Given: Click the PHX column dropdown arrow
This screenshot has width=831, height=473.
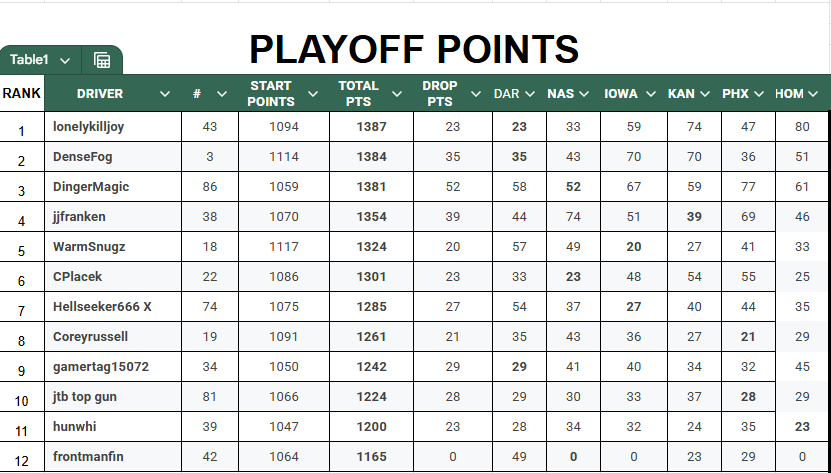Looking at the screenshot, I should (x=758, y=94).
